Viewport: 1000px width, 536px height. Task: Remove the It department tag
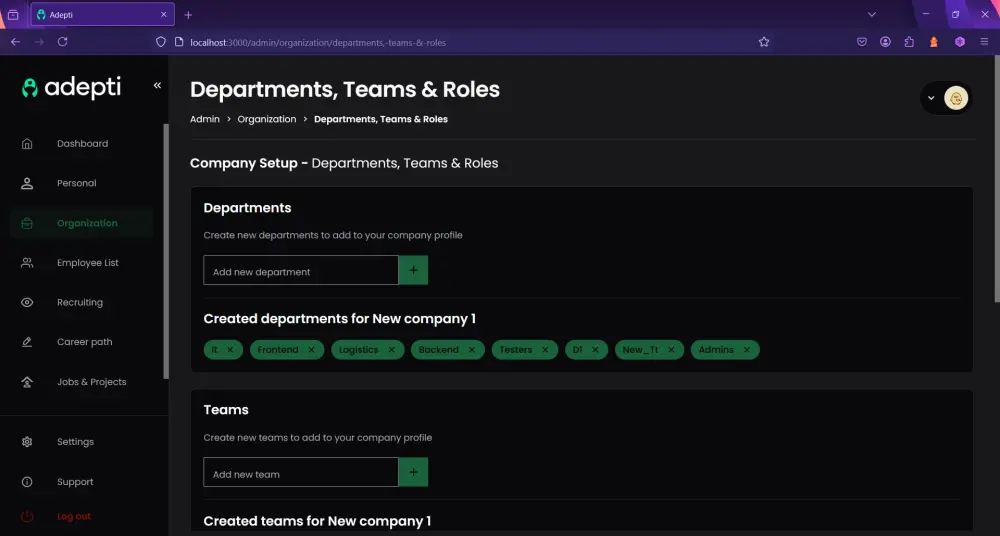230,350
